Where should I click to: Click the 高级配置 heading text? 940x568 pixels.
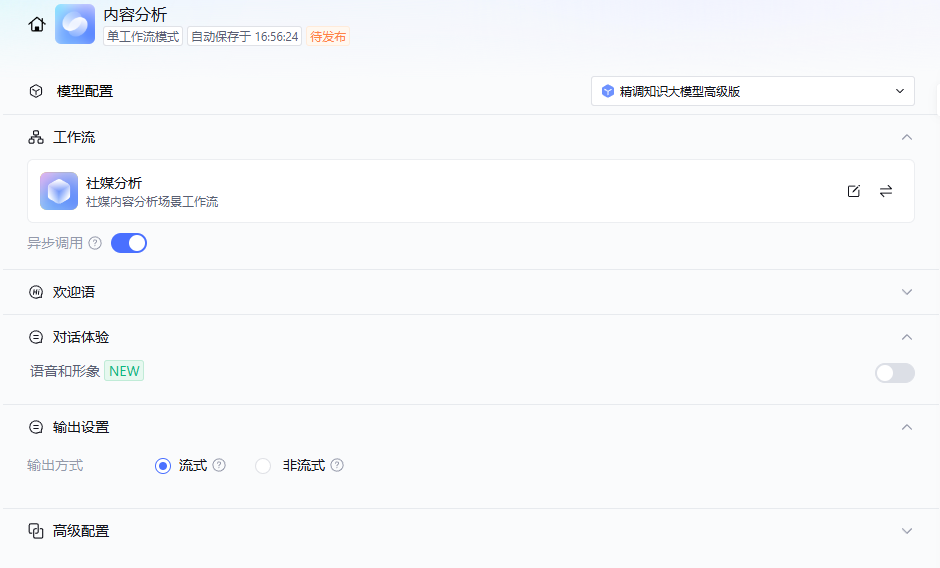click(81, 531)
